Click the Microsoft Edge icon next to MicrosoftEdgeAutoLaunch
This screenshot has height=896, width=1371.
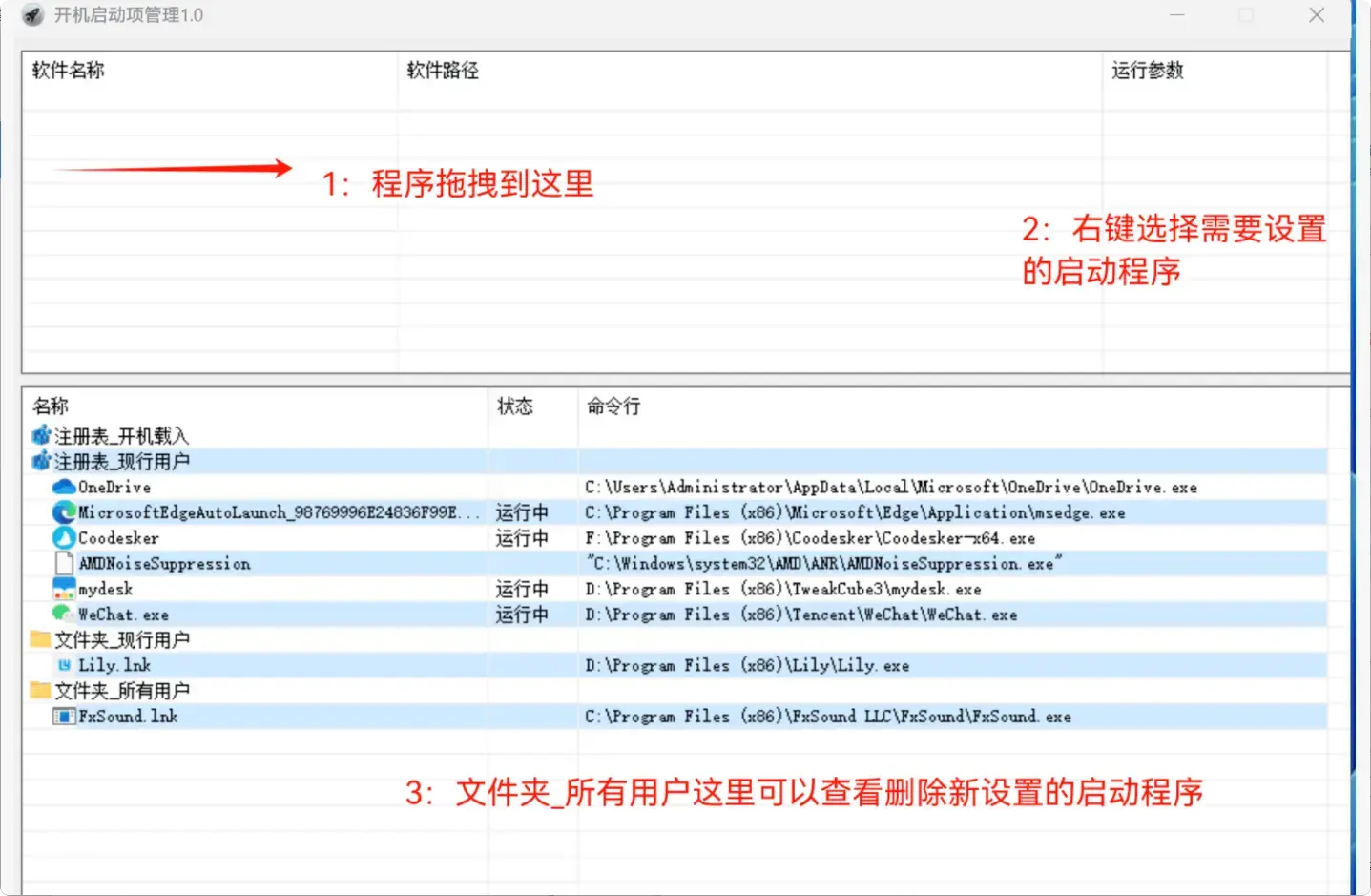(x=63, y=512)
